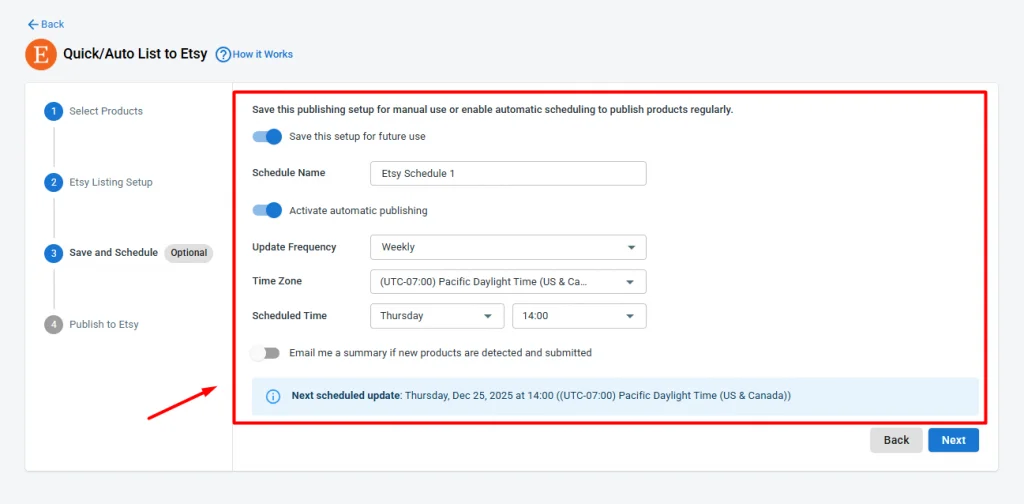Image resolution: width=1024 pixels, height=504 pixels.
Task: Click the step 2 circle icon
Action: point(54,182)
